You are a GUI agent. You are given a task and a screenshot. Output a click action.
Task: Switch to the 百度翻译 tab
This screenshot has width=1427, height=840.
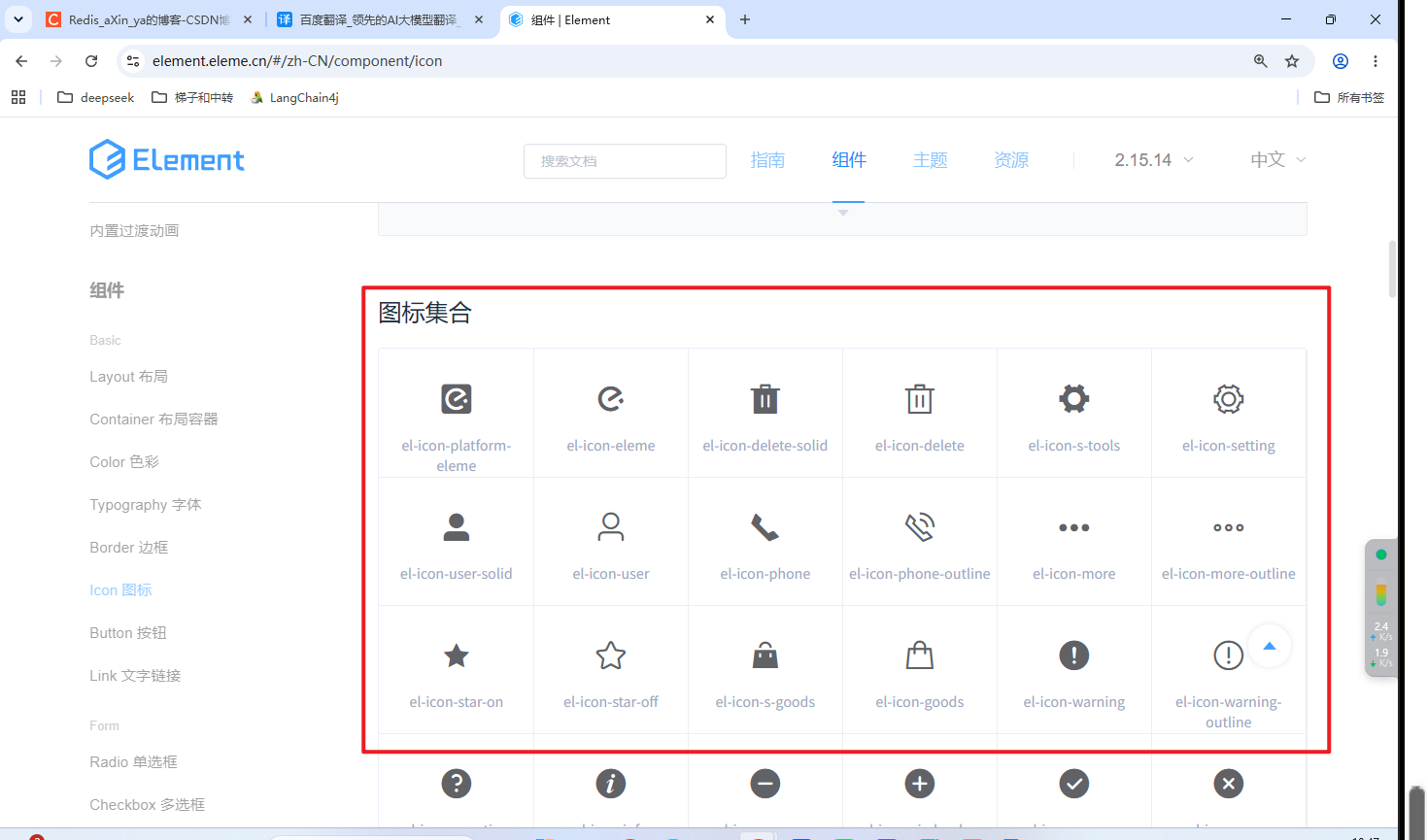point(379,19)
